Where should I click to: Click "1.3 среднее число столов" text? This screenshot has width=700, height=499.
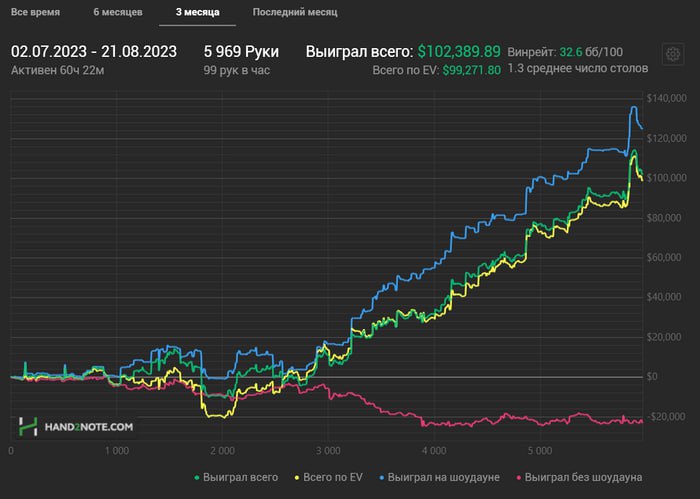coord(578,68)
